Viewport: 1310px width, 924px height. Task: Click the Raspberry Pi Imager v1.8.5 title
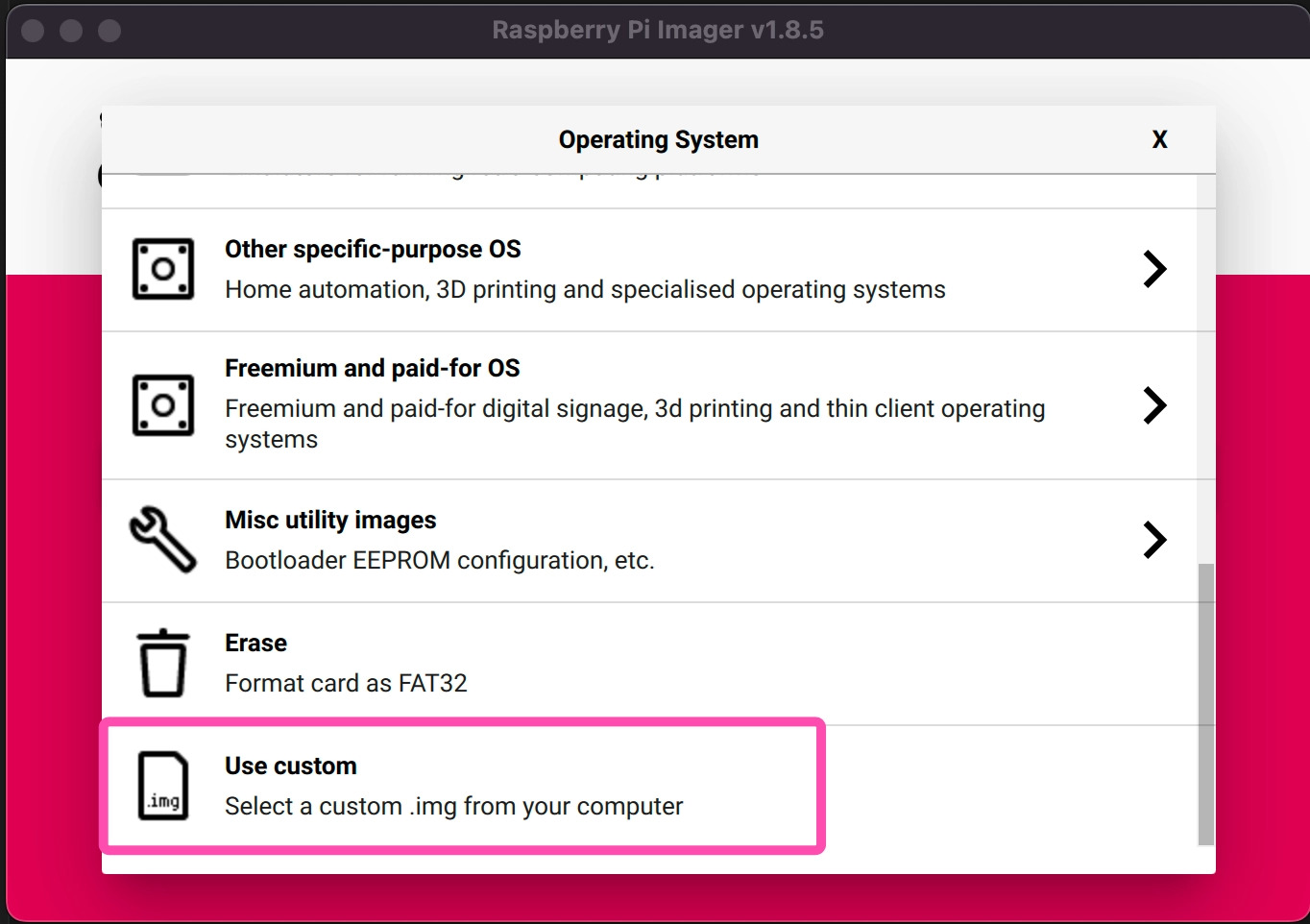[x=658, y=31]
